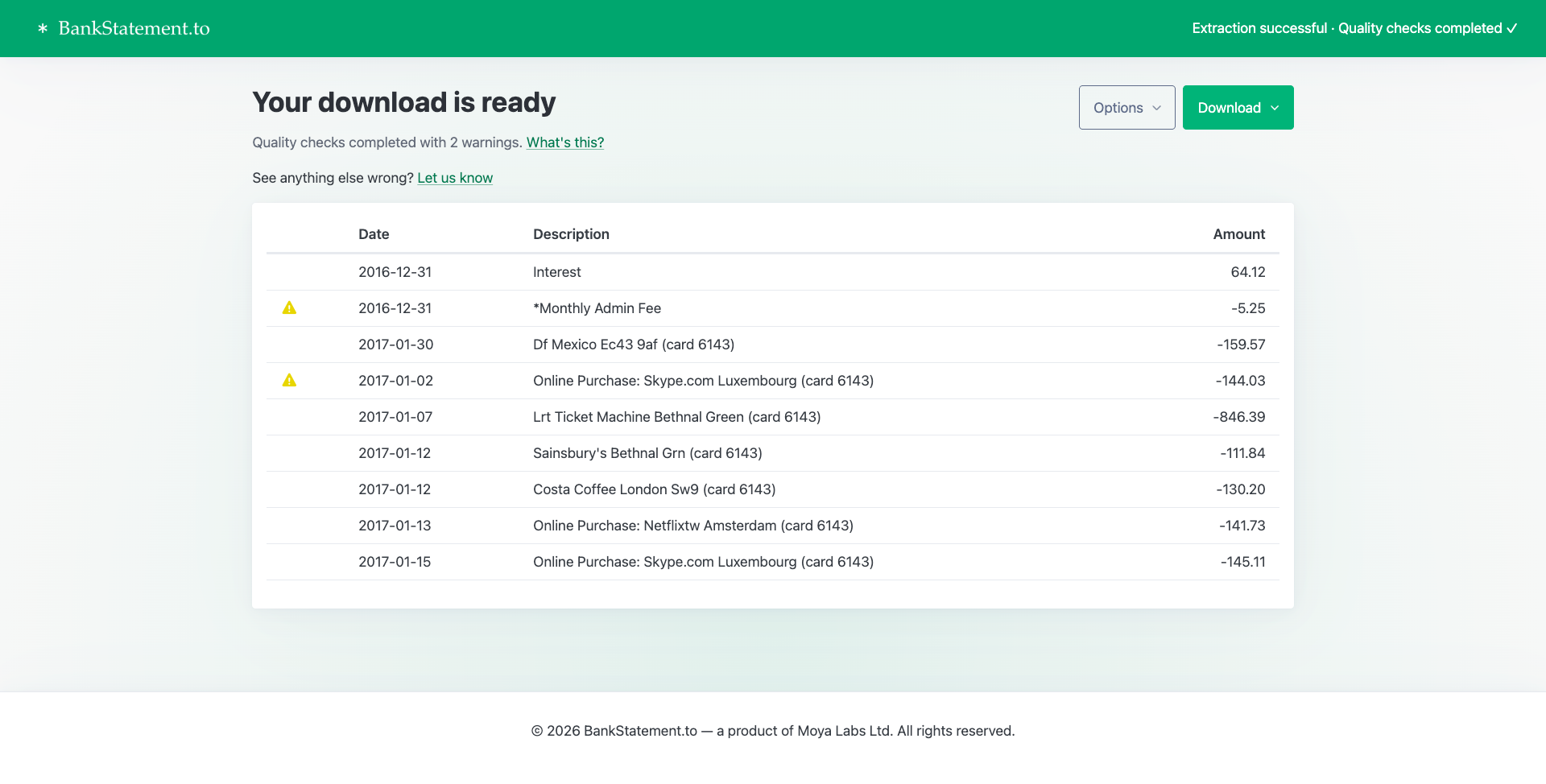Click the BankStatement.to asterisk logo icon
The width and height of the screenshot is (1546, 784).
[x=43, y=28]
